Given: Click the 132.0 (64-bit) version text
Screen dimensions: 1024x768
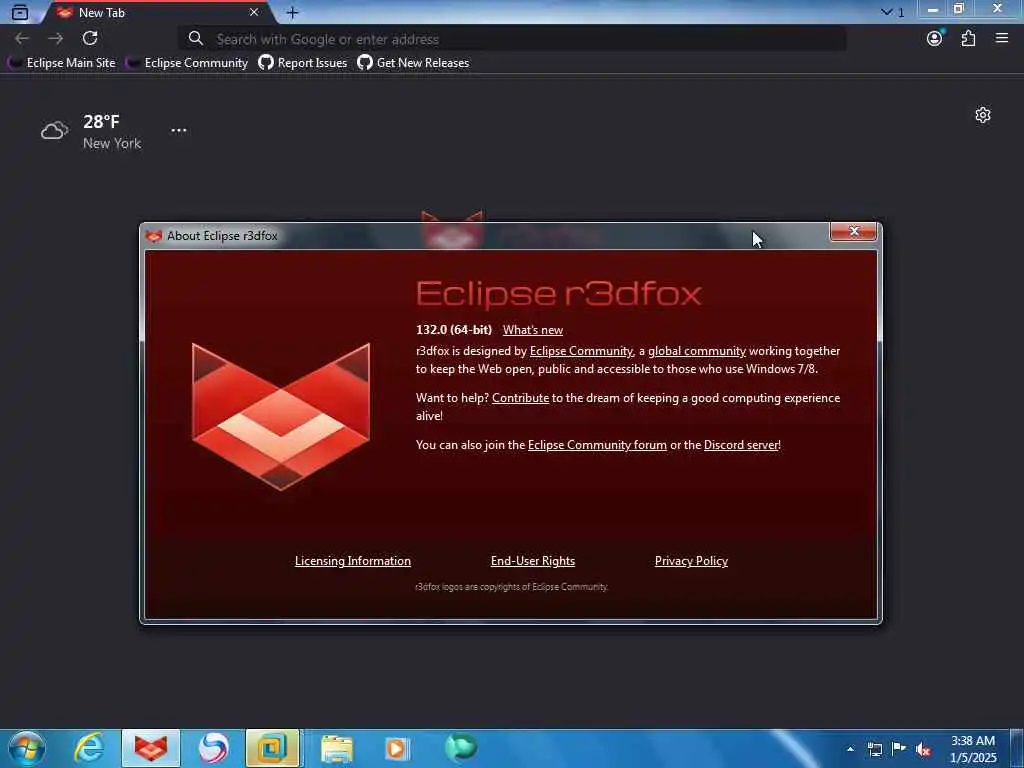Looking at the screenshot, I should click(454, 330).
